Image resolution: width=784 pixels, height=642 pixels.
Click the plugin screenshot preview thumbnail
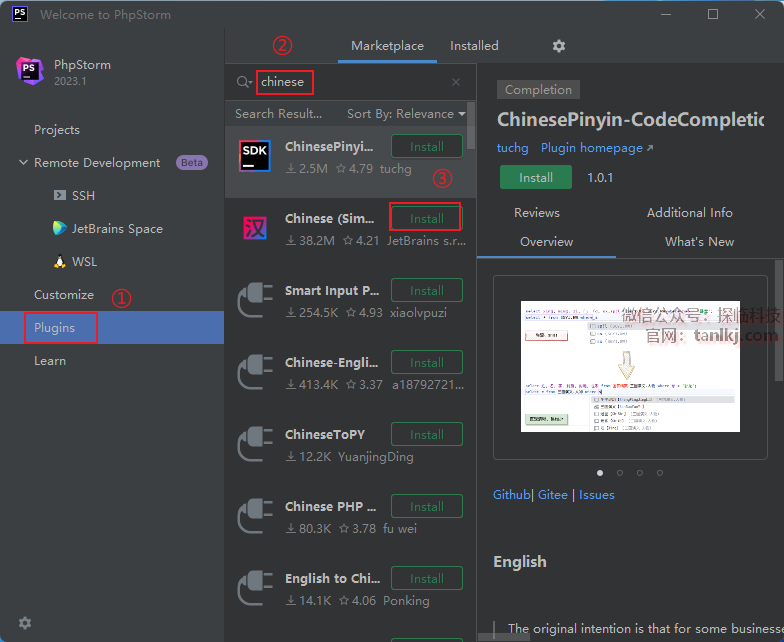pyautogui.click(x=630, y=366)
